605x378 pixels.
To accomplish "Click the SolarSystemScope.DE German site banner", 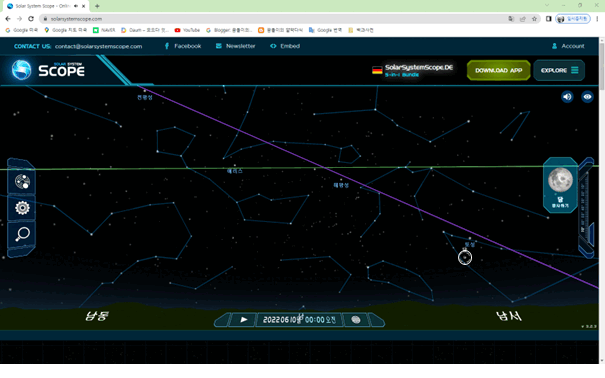I will coord(412,70).
